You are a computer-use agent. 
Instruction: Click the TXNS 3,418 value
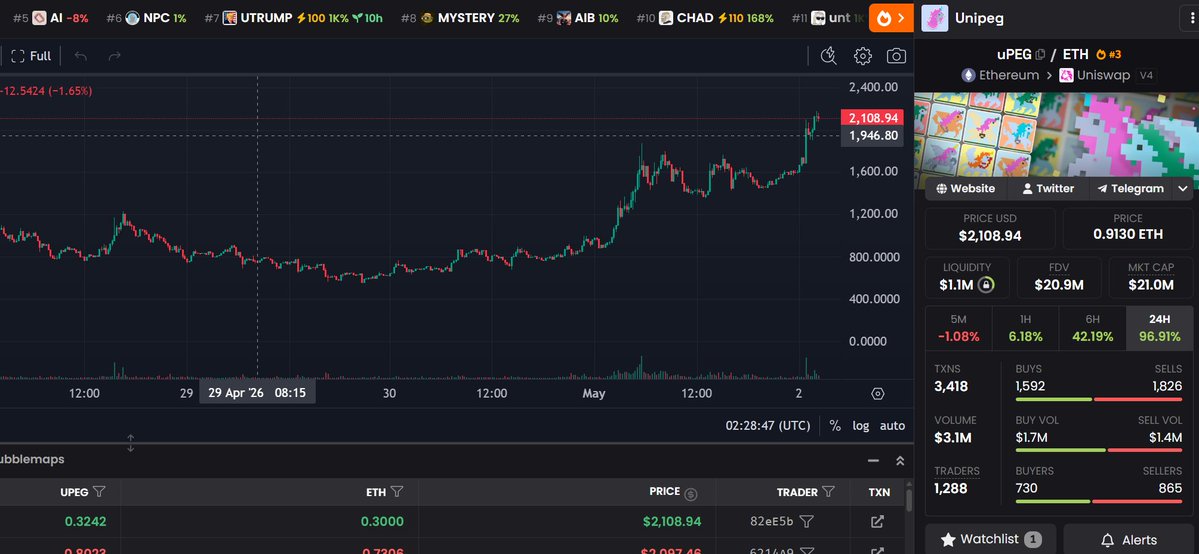tap(951, 386)
